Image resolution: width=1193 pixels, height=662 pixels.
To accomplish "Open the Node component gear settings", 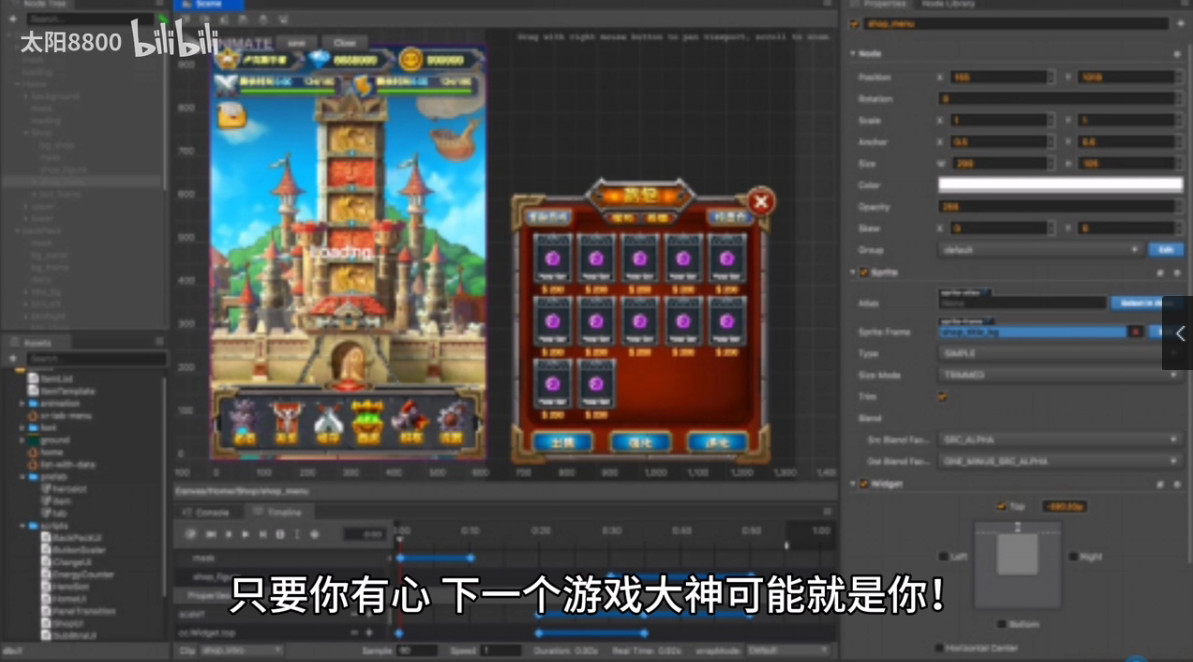I will [x=1179, y=53].
